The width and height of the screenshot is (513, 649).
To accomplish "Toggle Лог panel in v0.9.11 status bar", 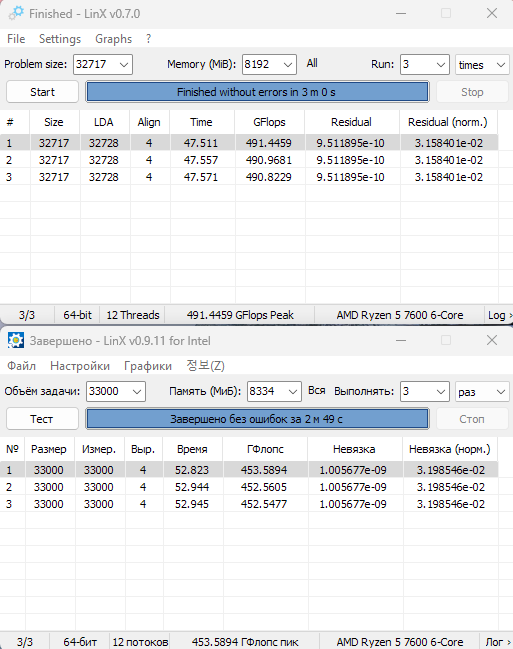I will coord(496,642).
